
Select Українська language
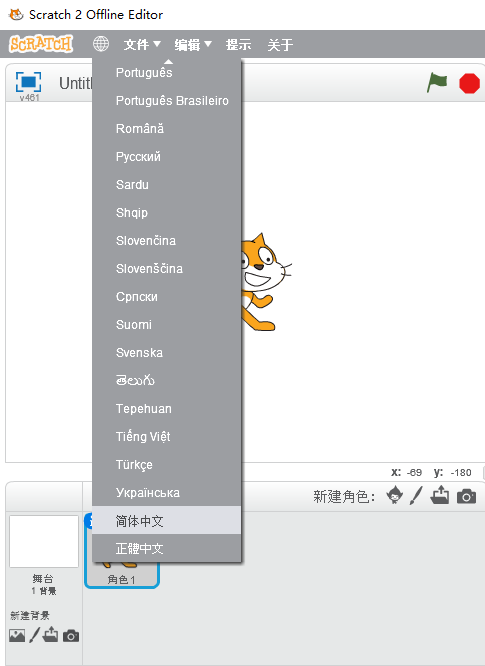(166, 493)
